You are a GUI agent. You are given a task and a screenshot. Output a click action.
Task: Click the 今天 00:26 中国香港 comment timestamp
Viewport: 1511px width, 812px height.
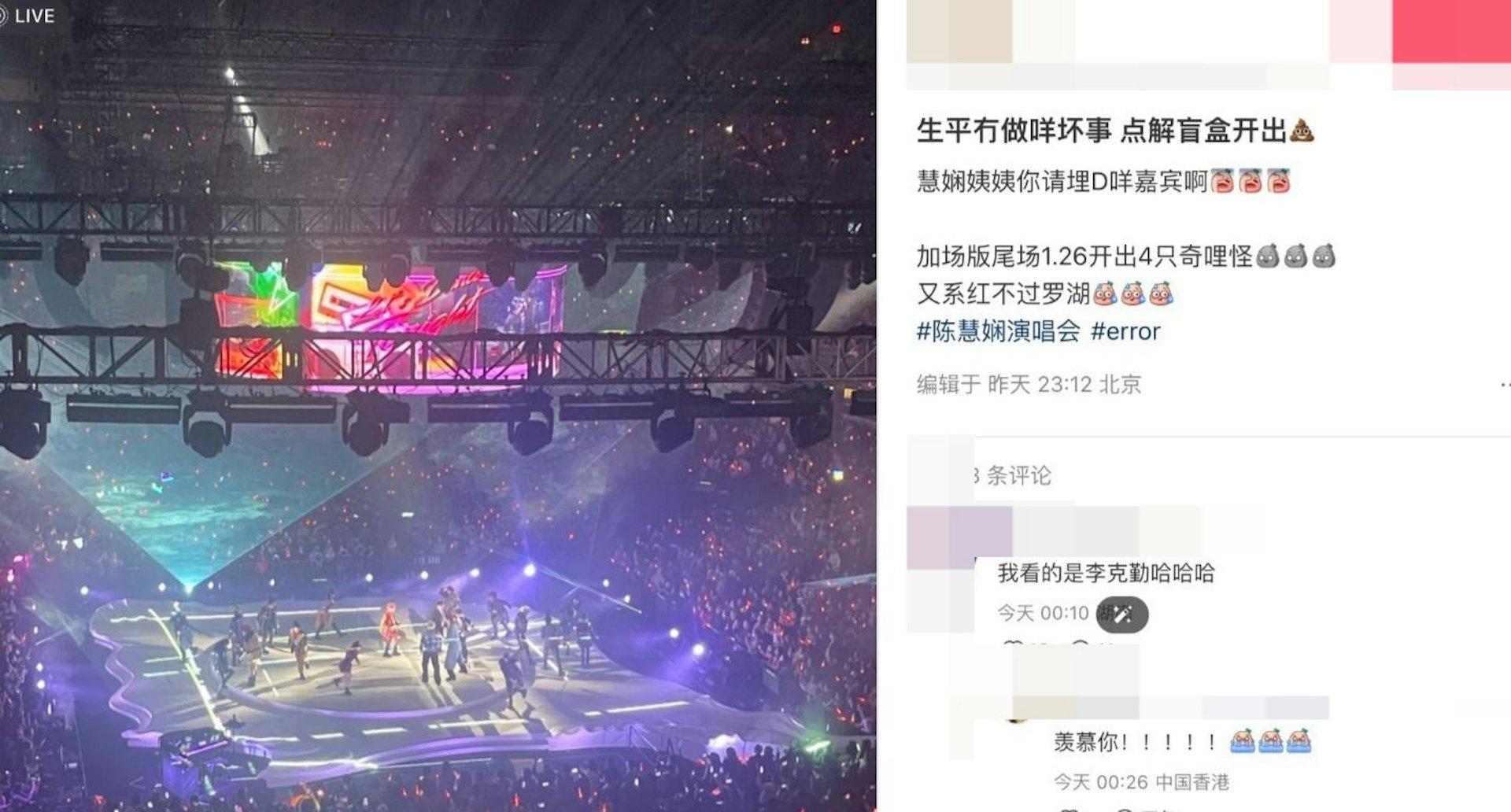click(1141, 781)
